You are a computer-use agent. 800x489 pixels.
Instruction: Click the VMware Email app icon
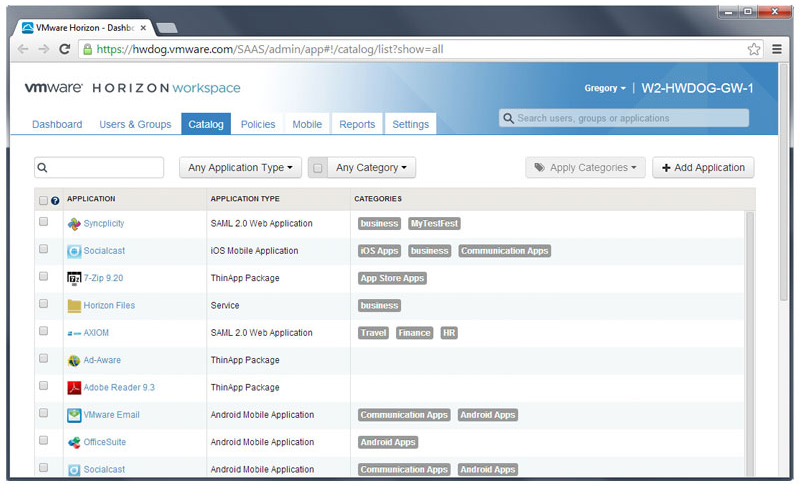point(74,415)
